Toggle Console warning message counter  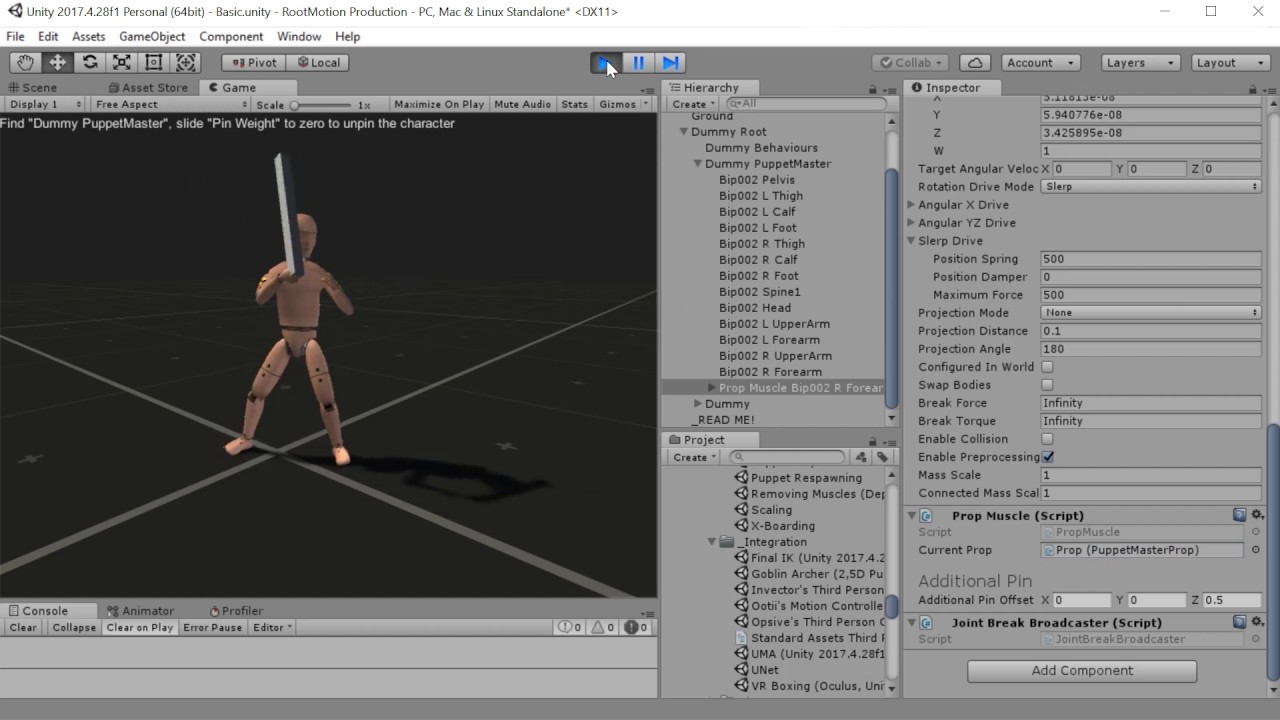(603, 628)
